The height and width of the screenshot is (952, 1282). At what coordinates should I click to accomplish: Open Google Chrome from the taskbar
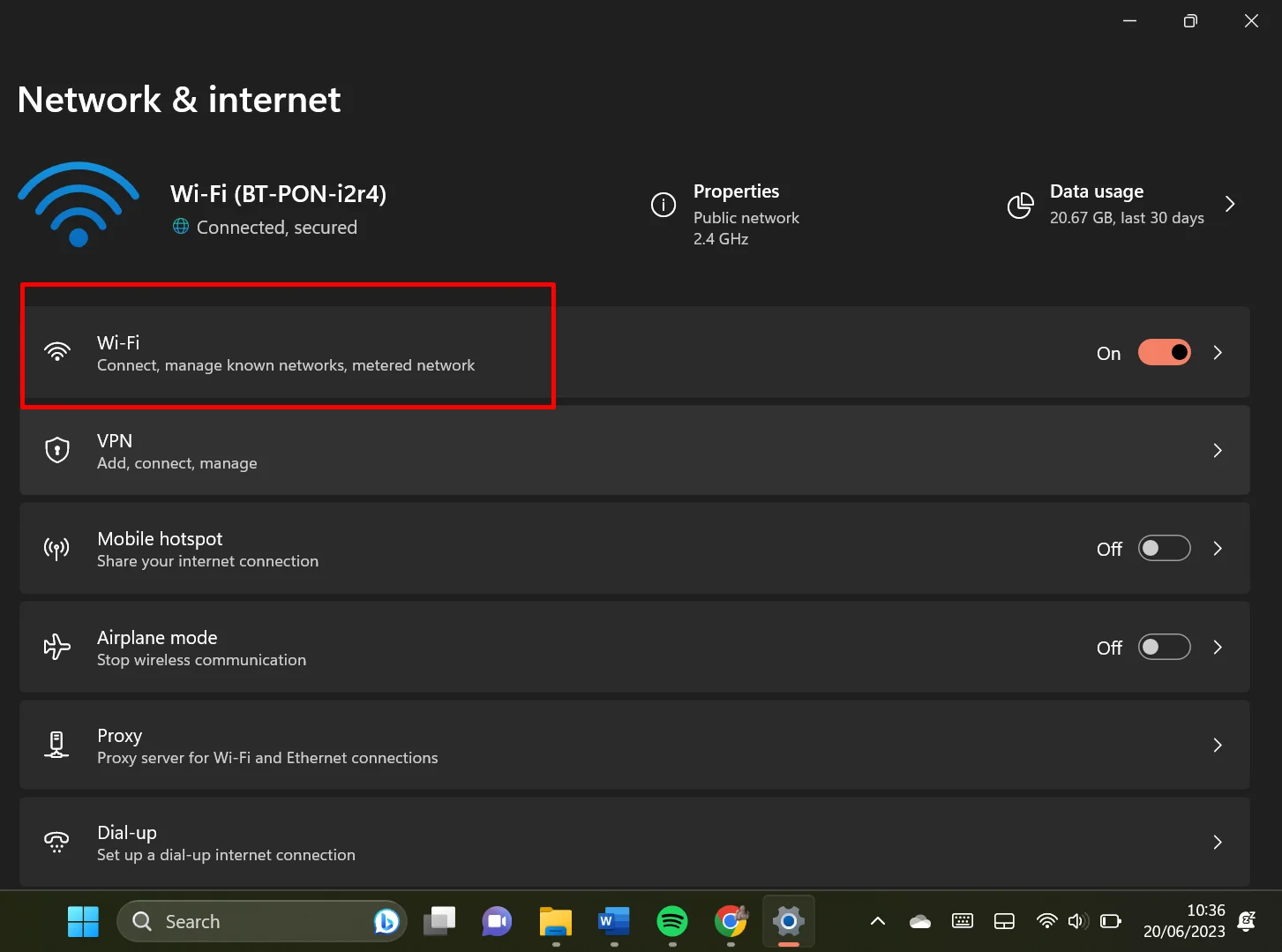pos(731,921)
